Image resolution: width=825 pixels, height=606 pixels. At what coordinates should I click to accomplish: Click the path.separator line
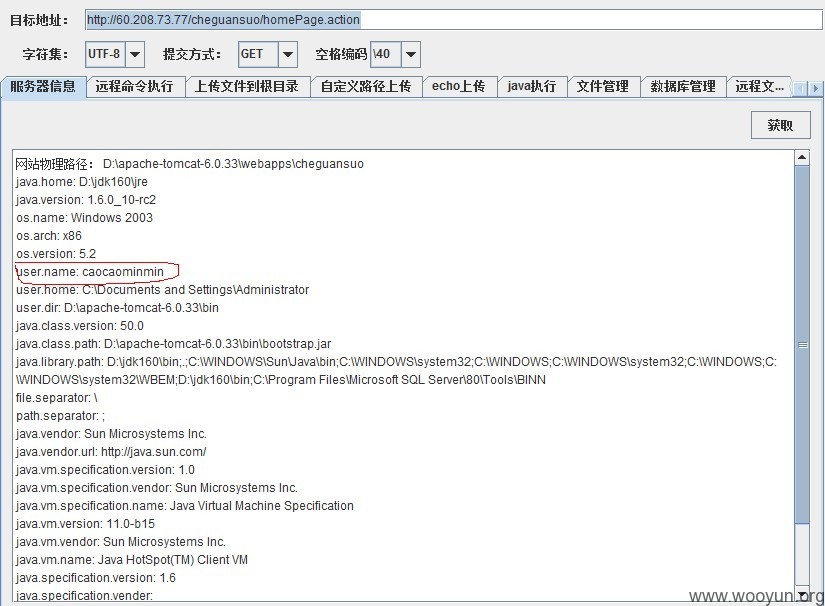point(61,416)
